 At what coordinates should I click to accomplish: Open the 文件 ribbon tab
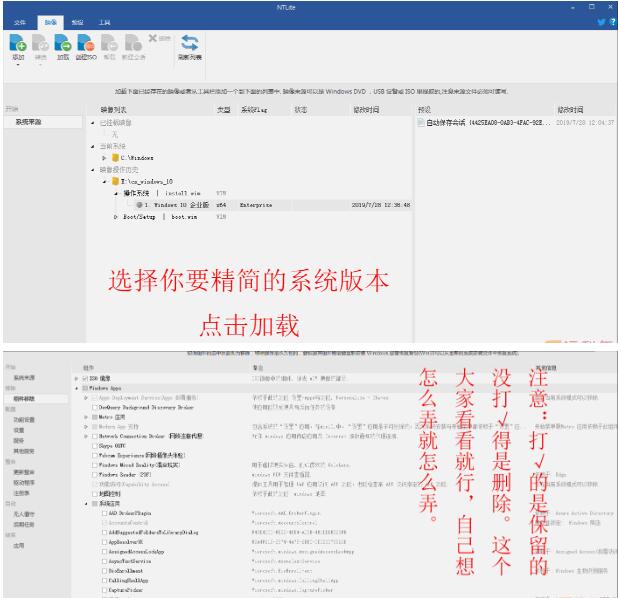click(20, 22)
